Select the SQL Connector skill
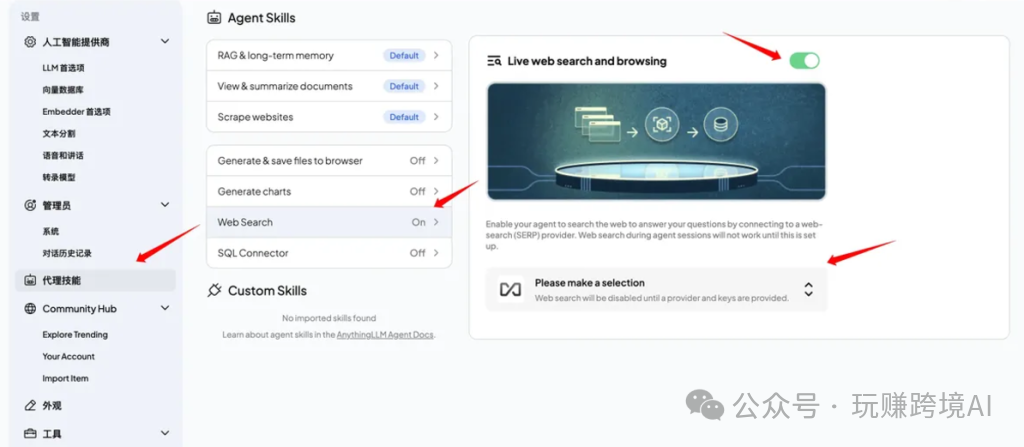1024x447 pixels. (x=328, y=253)
